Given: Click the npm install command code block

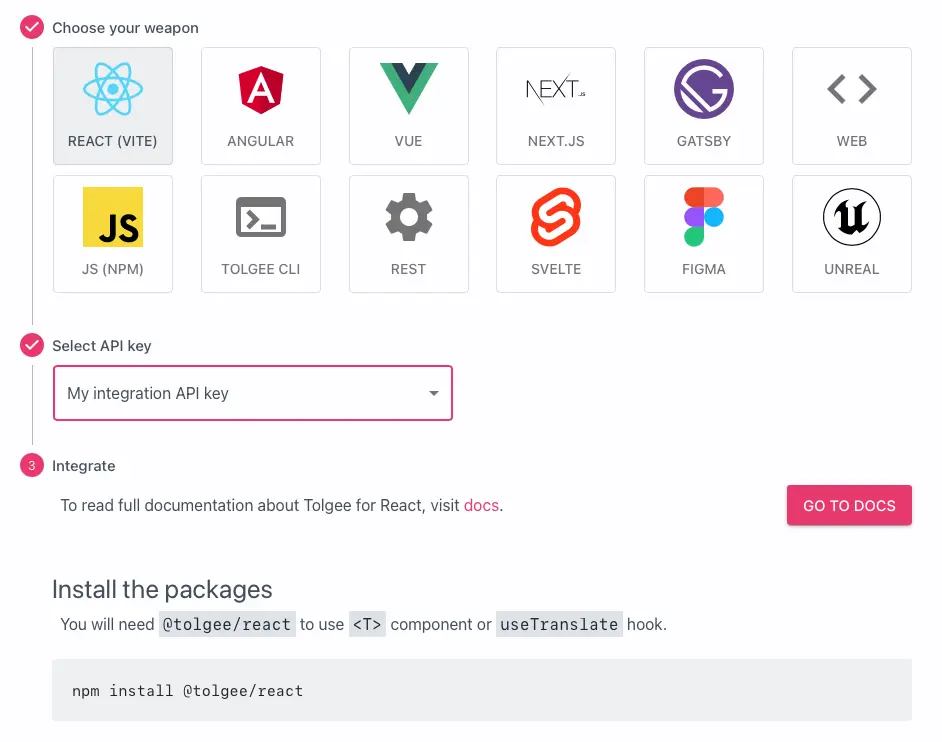Looking at the screenshot, I should (x=481, y=690).
